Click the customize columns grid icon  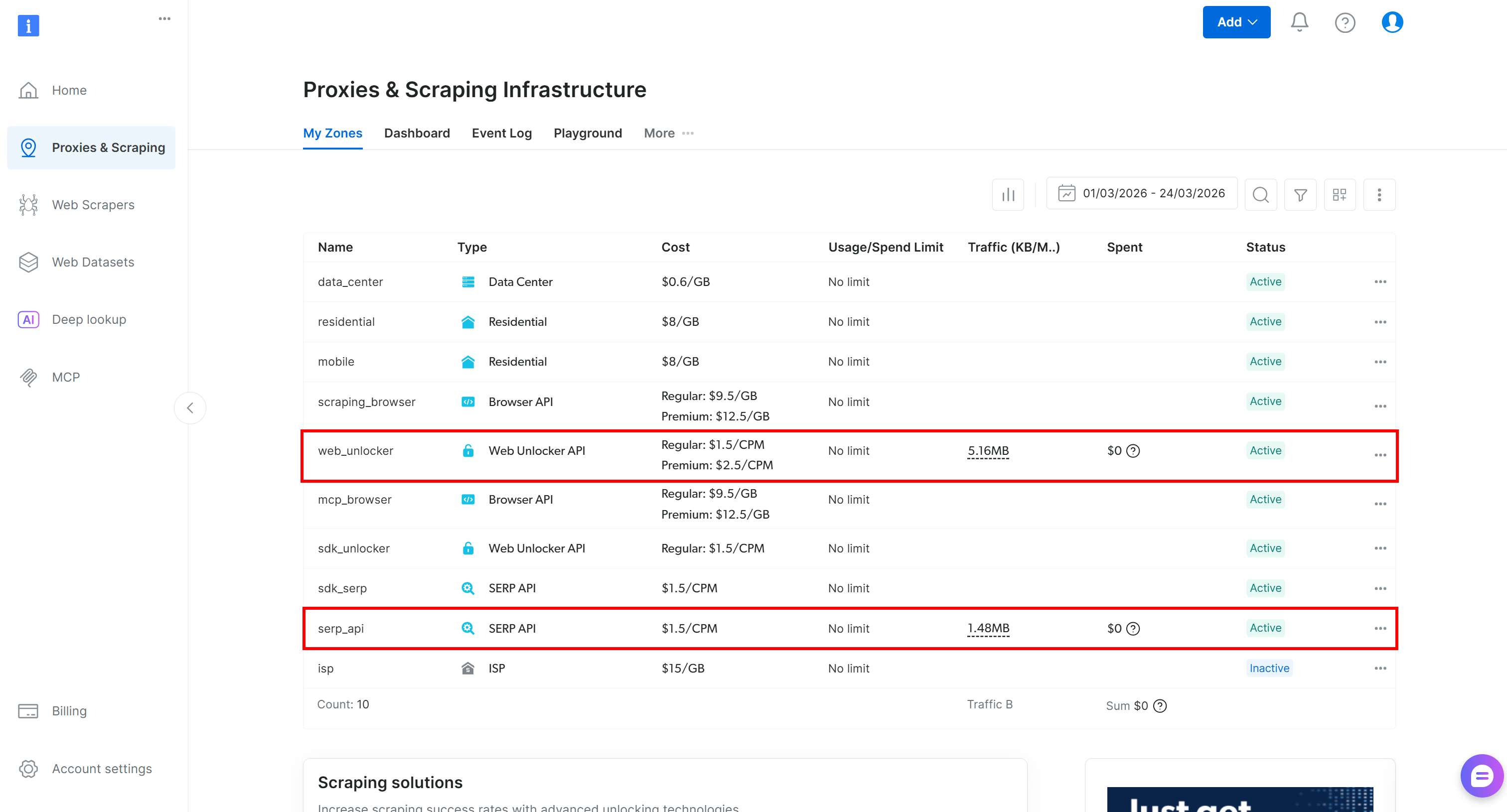tap(1339, 195)
